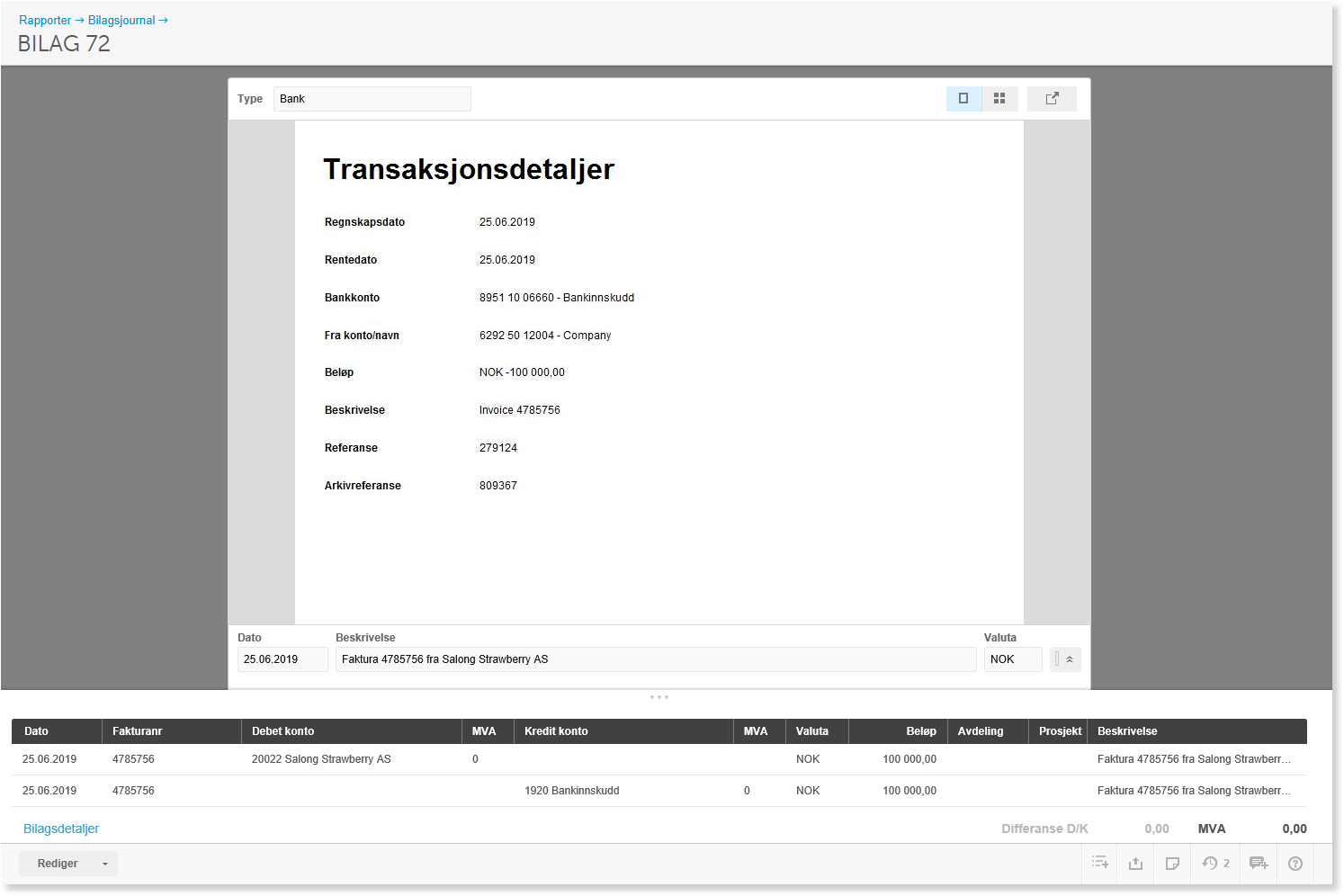Open the help question-mark icon

(1295, 863)
